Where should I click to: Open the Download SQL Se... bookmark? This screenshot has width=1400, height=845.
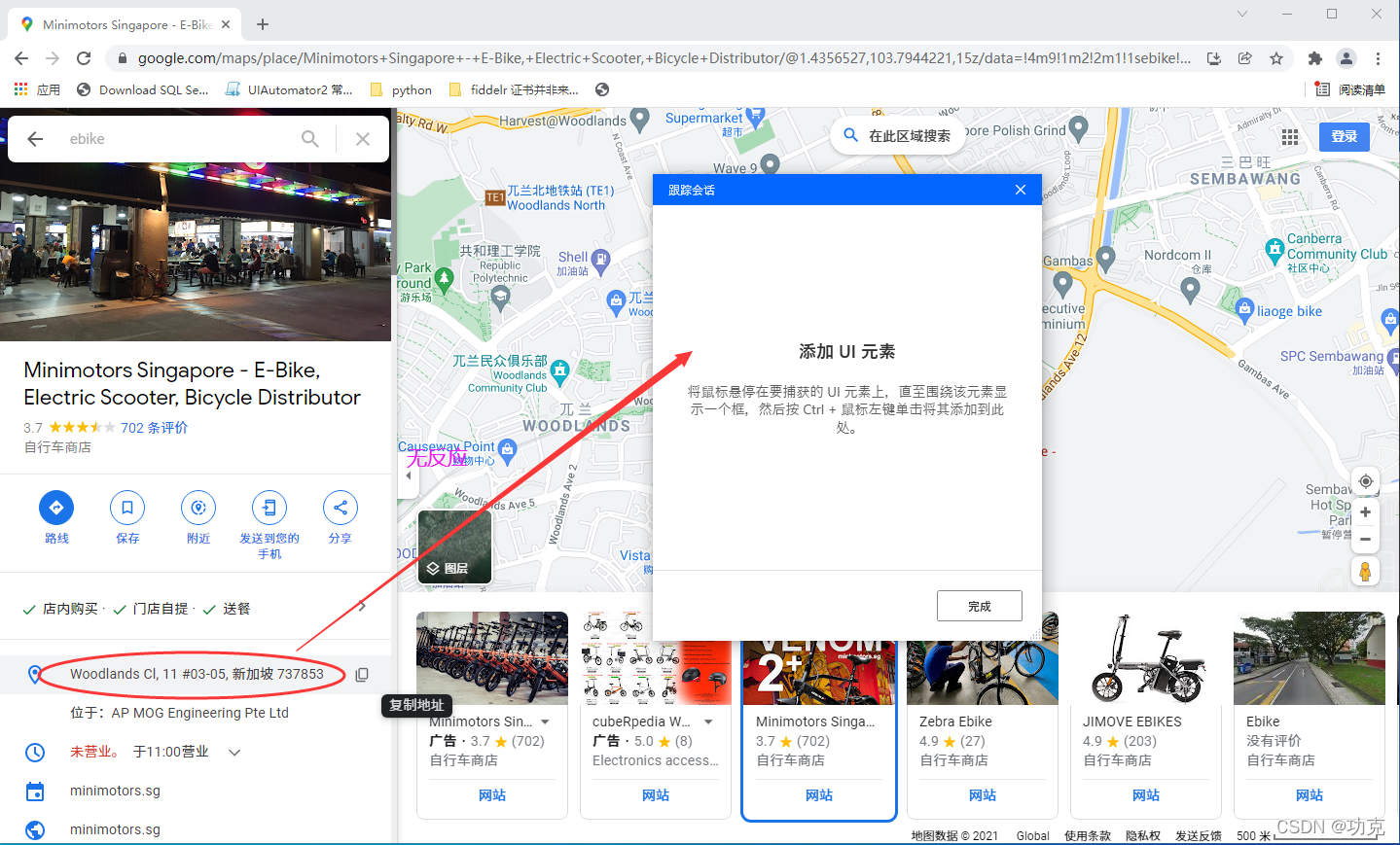[x=142, y=89]
